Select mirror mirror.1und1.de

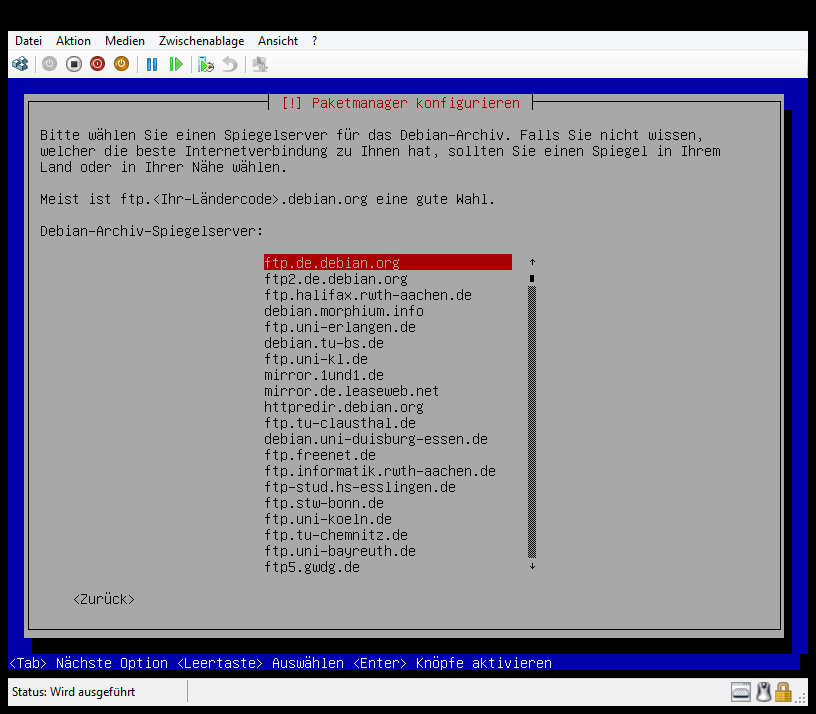[x=324, y=375]
